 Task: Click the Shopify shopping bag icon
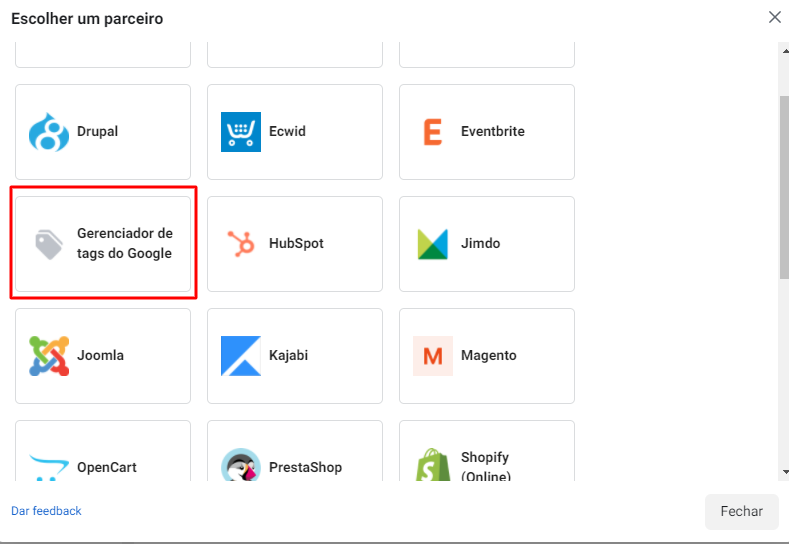click(x=433, y=464)
